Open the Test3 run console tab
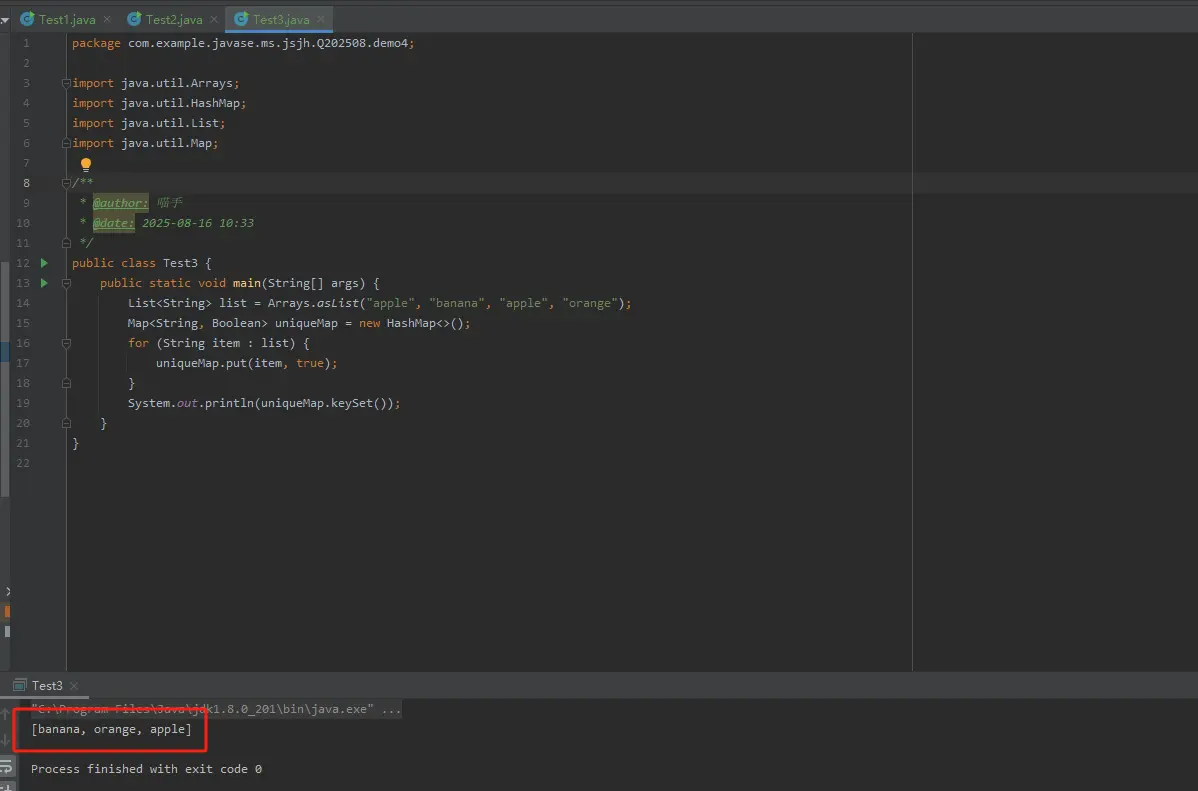This screenshot has width=1198, height=791. 47,686
